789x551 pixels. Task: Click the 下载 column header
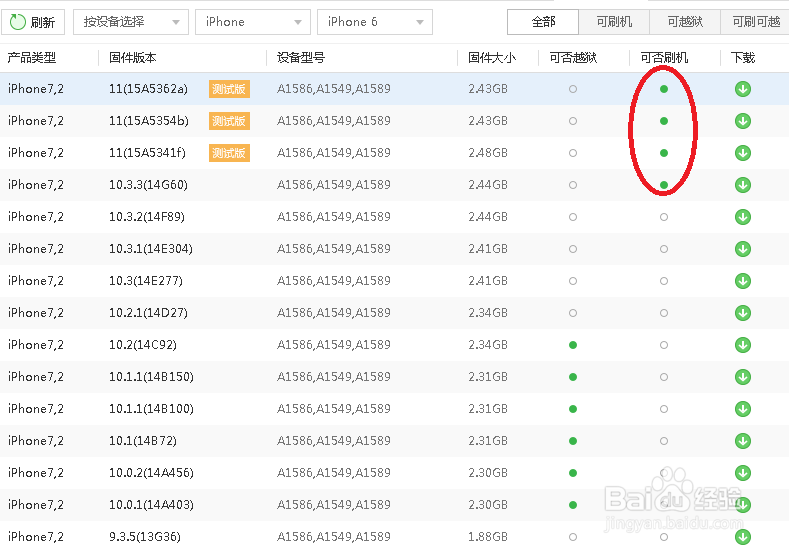pos(743,58)
